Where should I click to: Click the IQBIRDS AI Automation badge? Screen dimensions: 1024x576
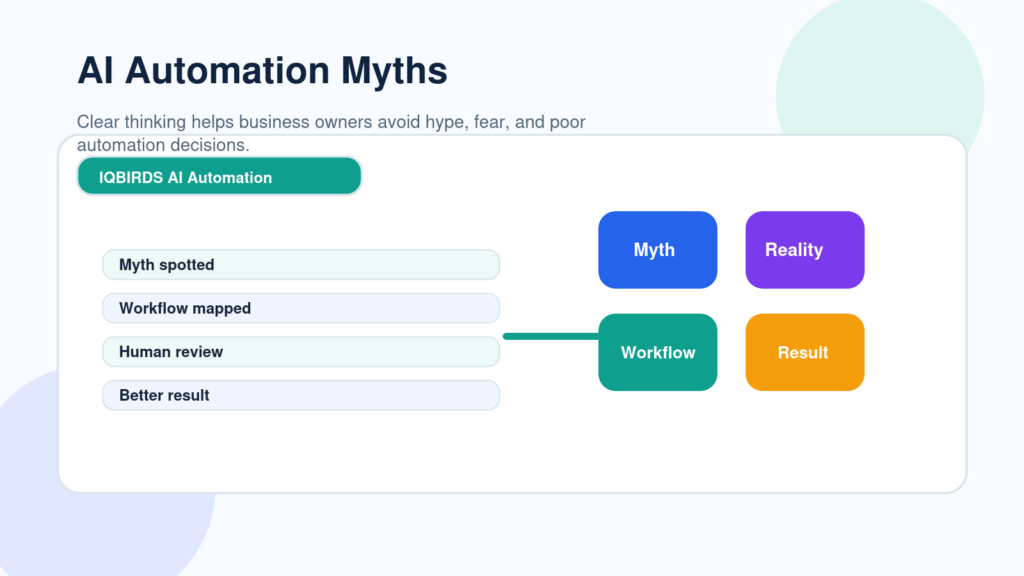click(x=219, y=176)
